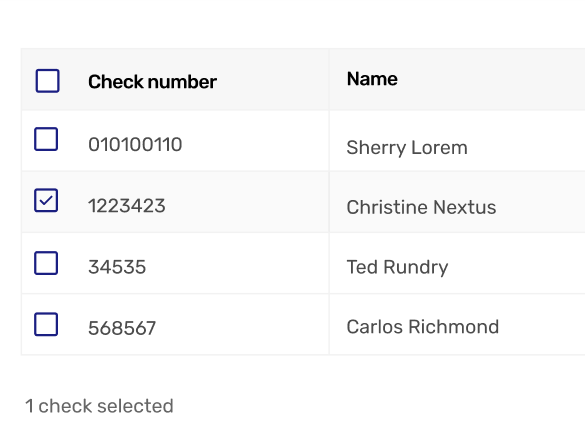Tick the checkbox for check 568567
Viewport: 585px width, 445px height.
46,324
